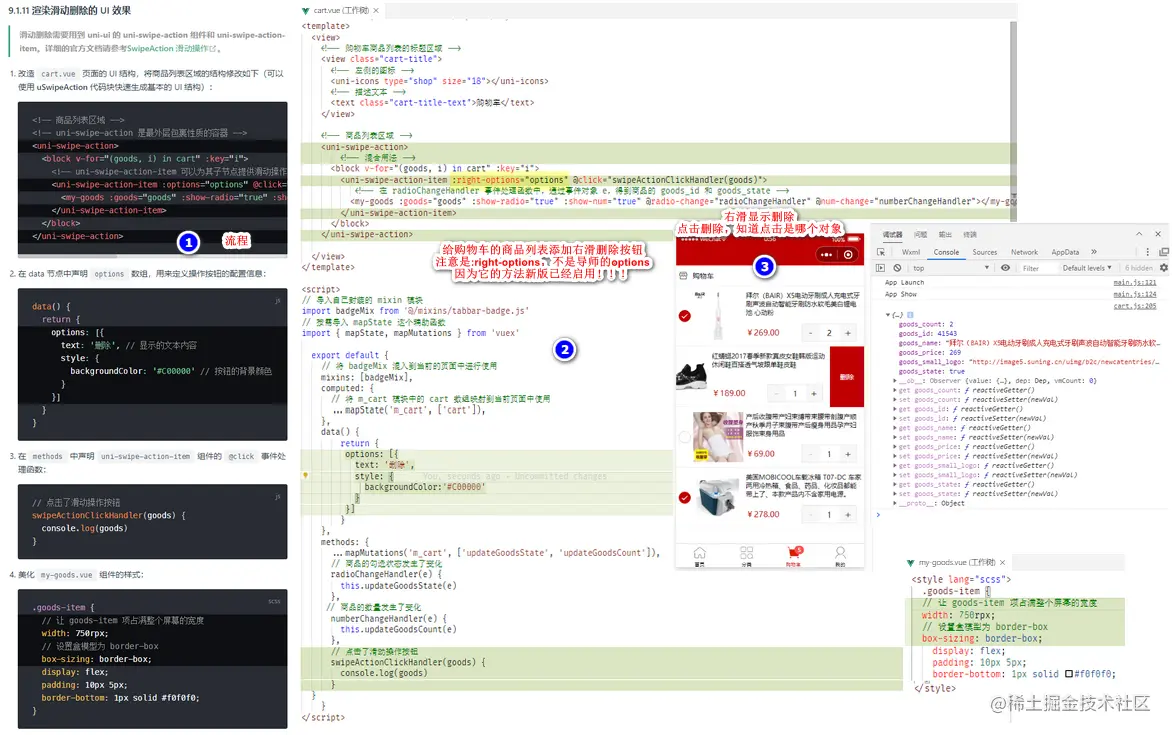The width and height of the screenshot is (1172, 735).
Task: Switch to the Wxml tab
Action: coord(910,253)
